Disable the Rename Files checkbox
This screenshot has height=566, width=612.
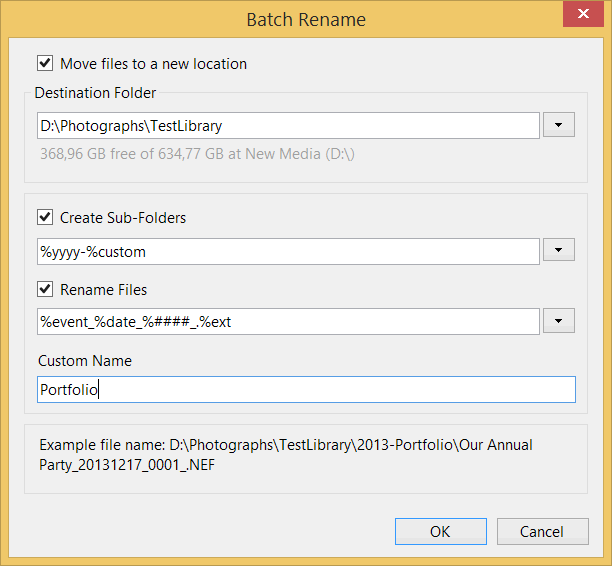tap(44, 290)
